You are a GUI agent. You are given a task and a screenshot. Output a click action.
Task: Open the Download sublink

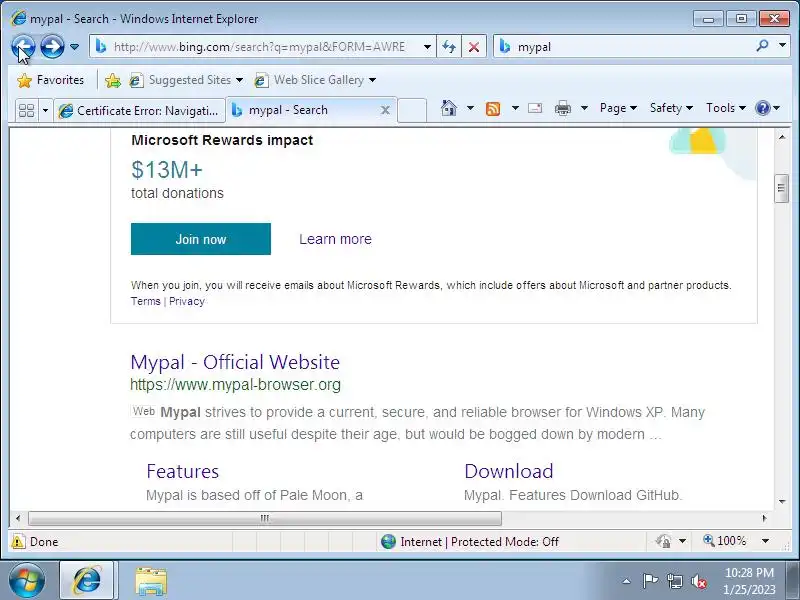coord(509,471)
